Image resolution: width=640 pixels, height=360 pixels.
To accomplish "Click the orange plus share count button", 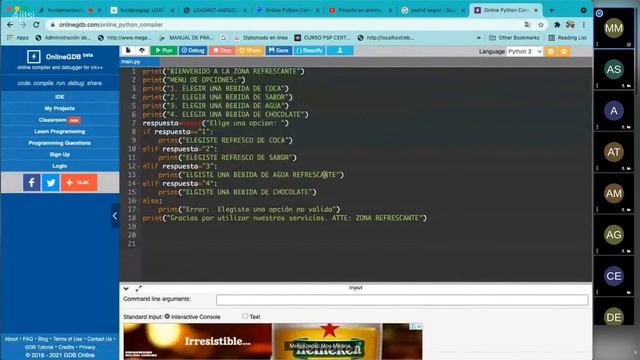I will 79,182.
